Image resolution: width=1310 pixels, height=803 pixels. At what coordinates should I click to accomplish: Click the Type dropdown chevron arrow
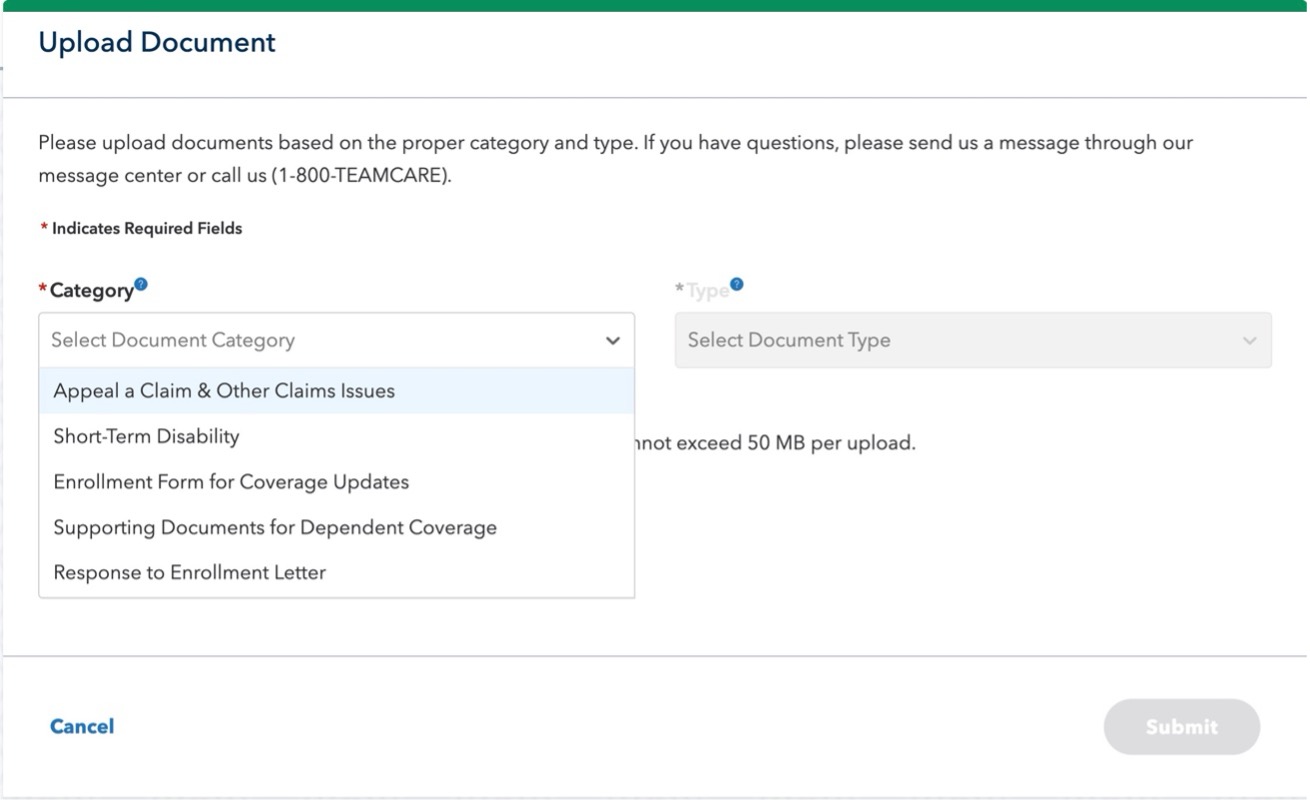(x=1250, y=340)
